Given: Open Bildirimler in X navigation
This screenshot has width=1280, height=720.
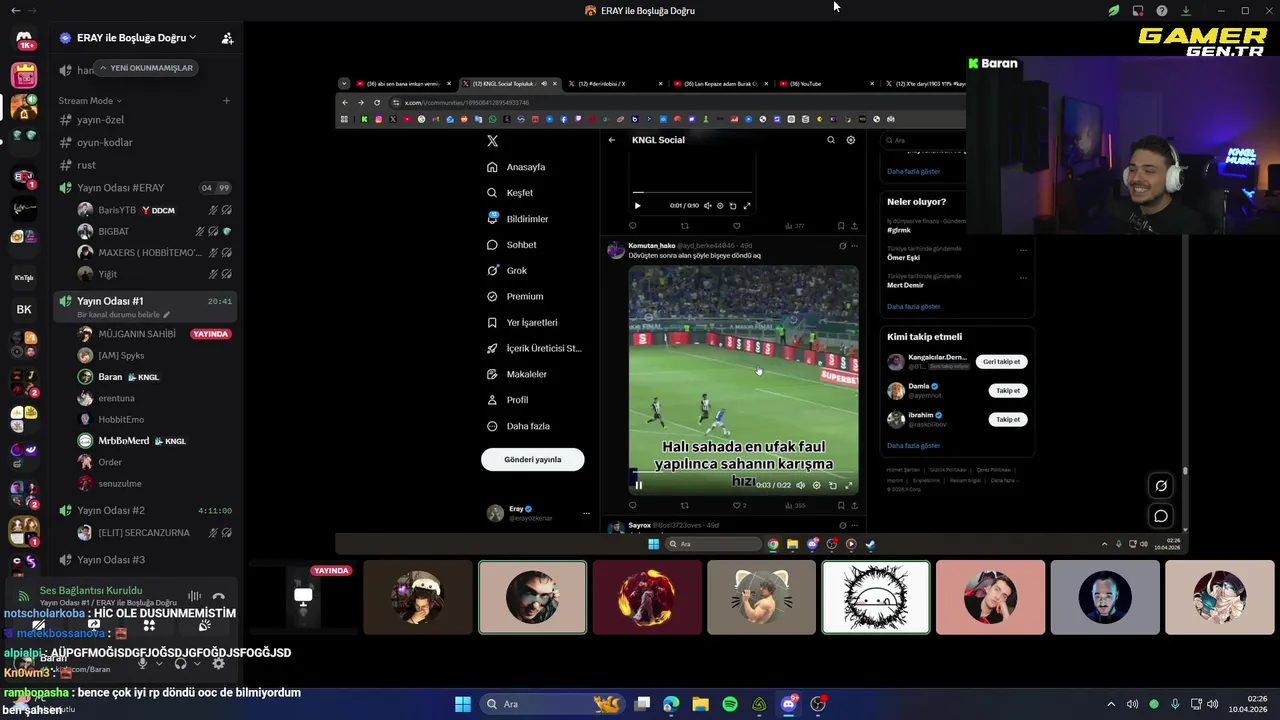Looking at the screenshot, I should pos(518,219).
